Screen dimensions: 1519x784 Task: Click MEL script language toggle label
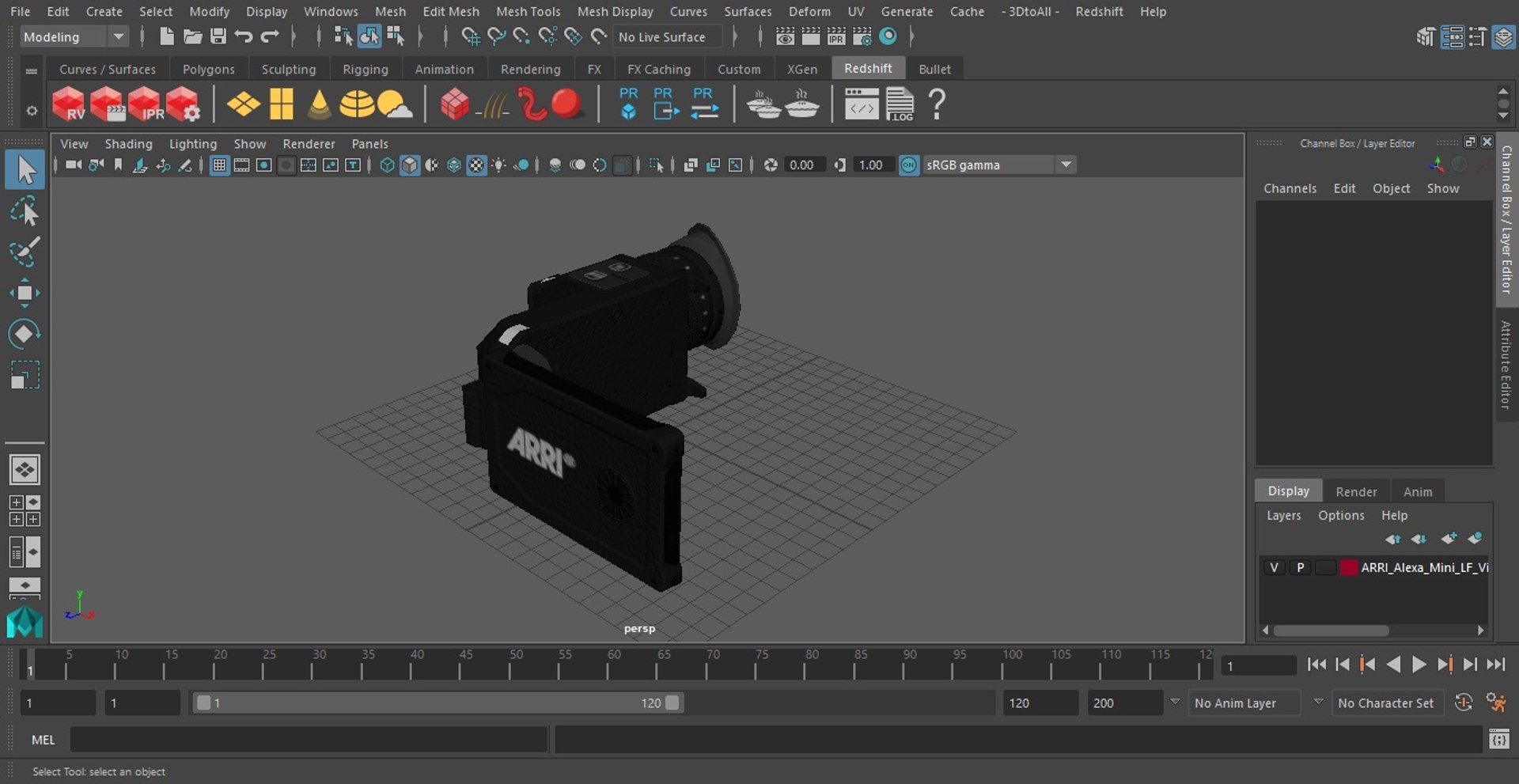[x=43, y=740]
